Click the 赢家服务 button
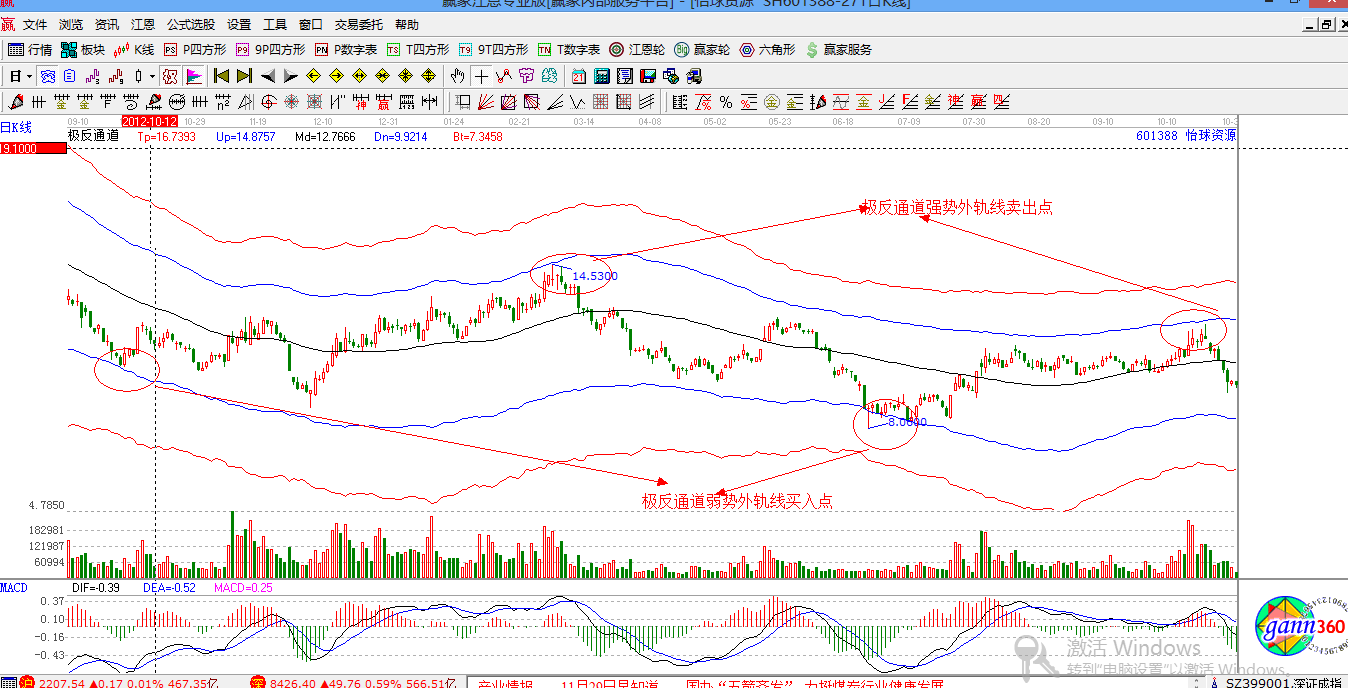The height and width of the screenshot is (688, 1348). pos(839,50)
